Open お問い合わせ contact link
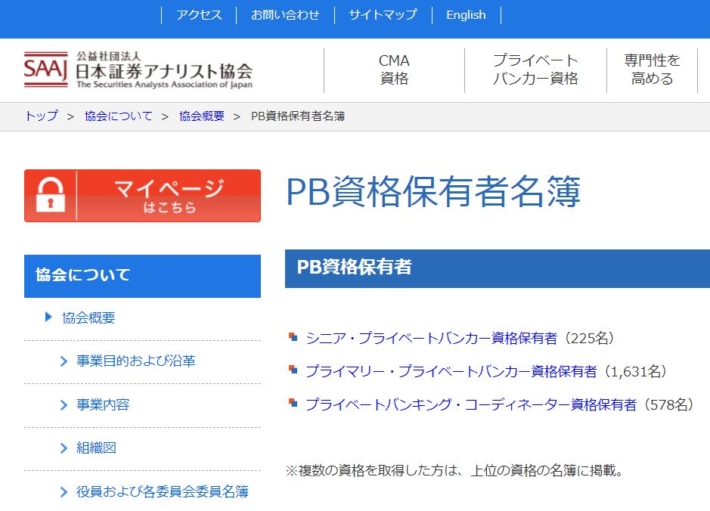 coord(285,15)
